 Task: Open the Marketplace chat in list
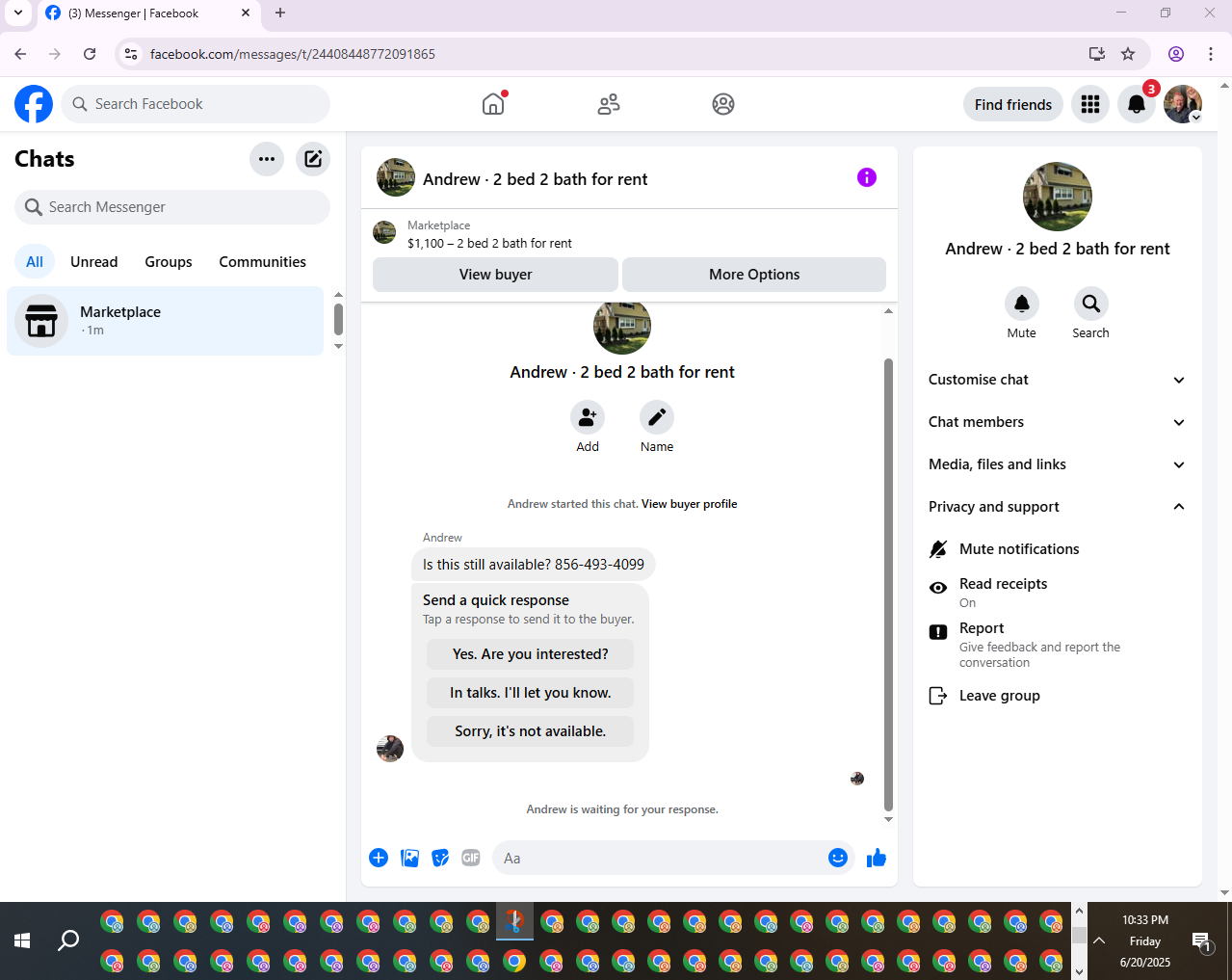[x=166, y=321]
